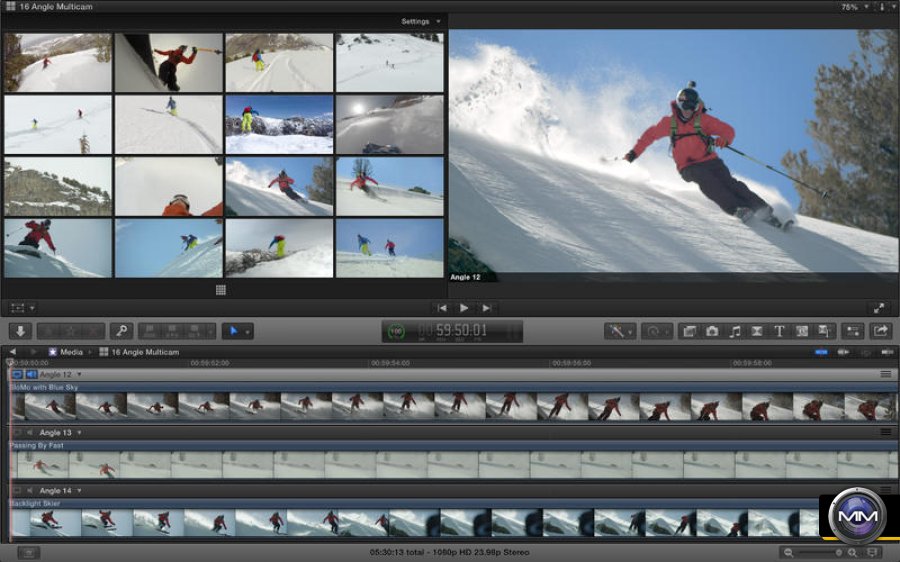
Task: Click the Import Media arrow icon
Action: (x=19, y=331)
